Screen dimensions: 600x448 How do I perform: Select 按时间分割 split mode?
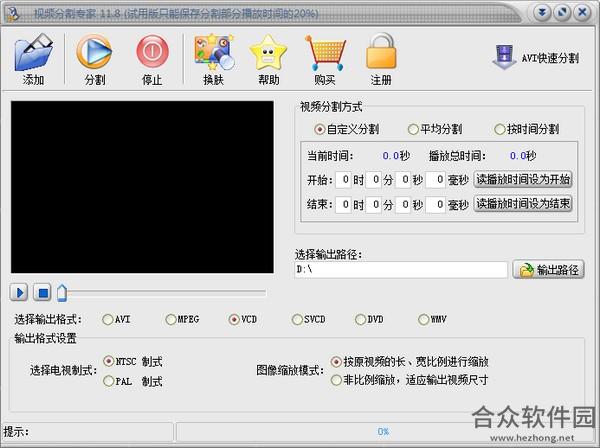527,129
